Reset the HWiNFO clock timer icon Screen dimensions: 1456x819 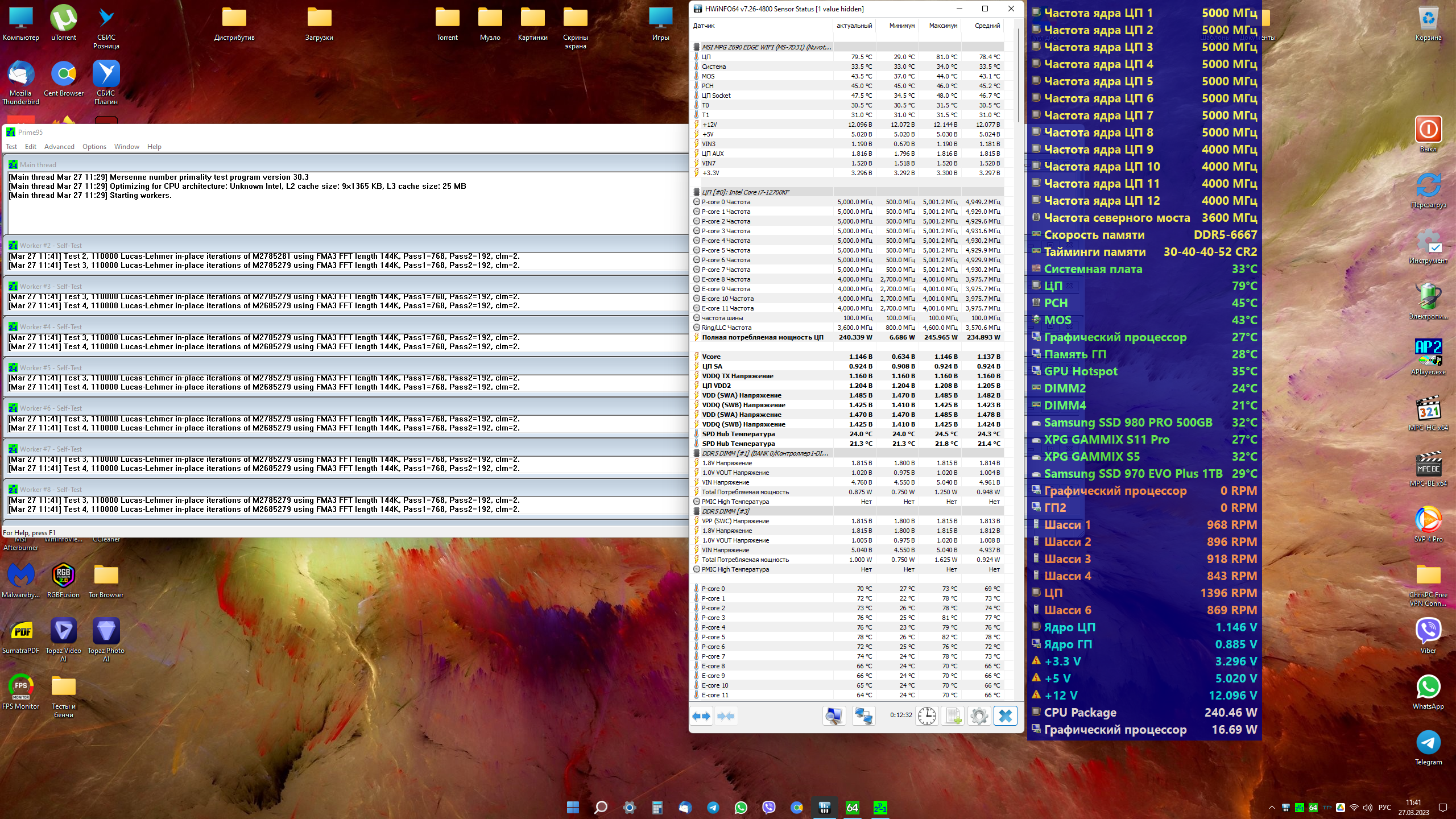pos(926,716)
